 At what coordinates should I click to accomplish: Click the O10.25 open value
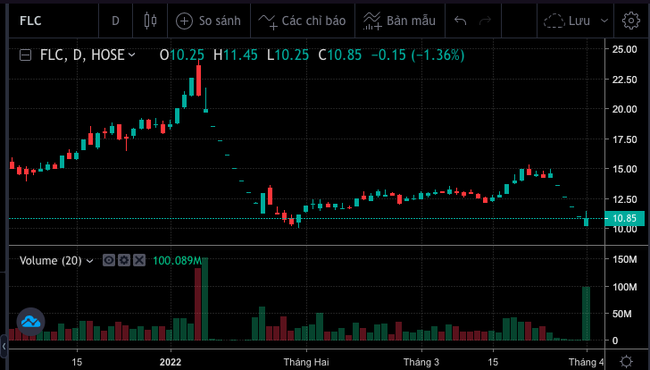tap(182, 55)
